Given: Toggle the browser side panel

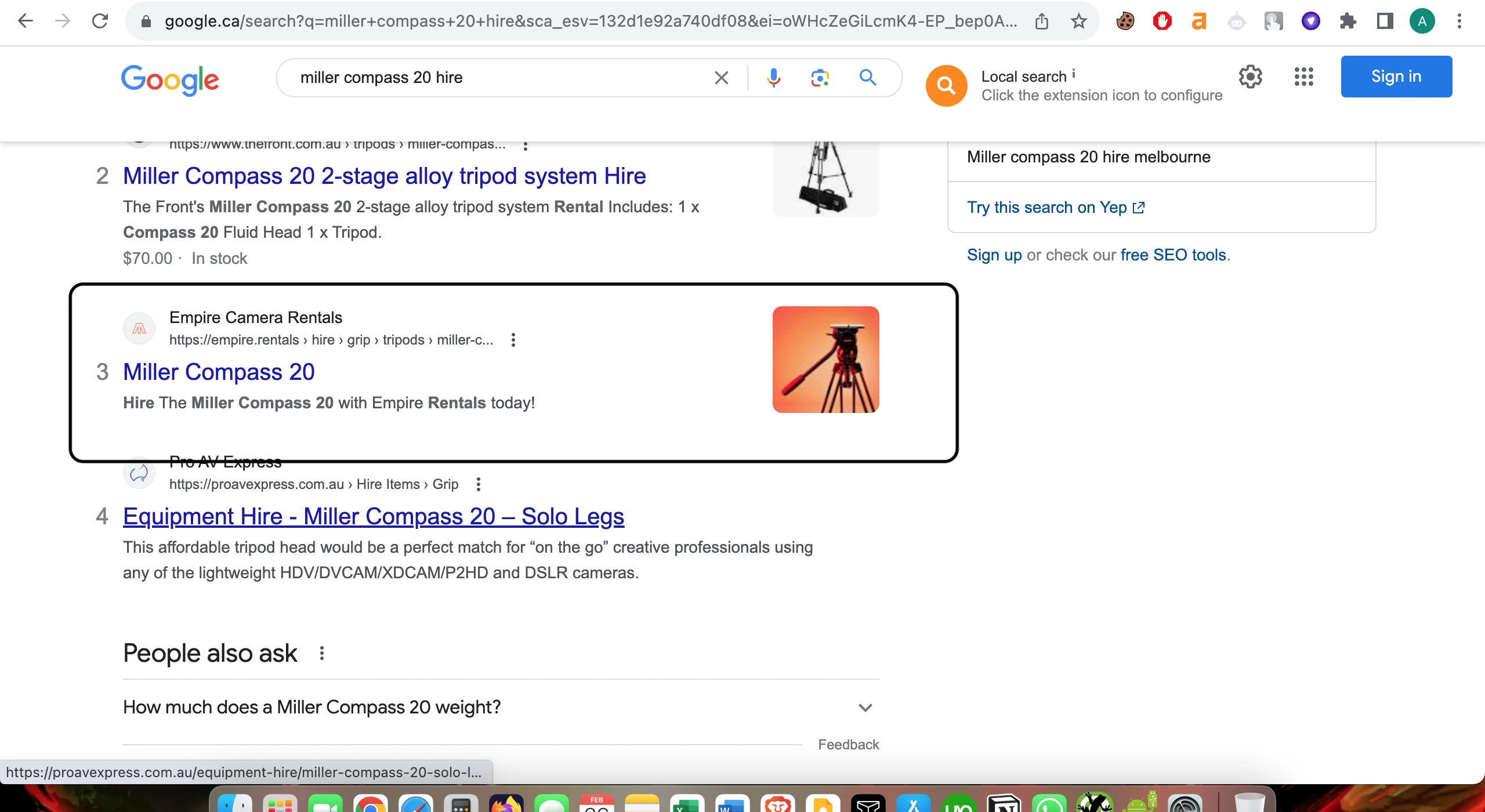Looking at the screenshot, I should [1385, 21].
